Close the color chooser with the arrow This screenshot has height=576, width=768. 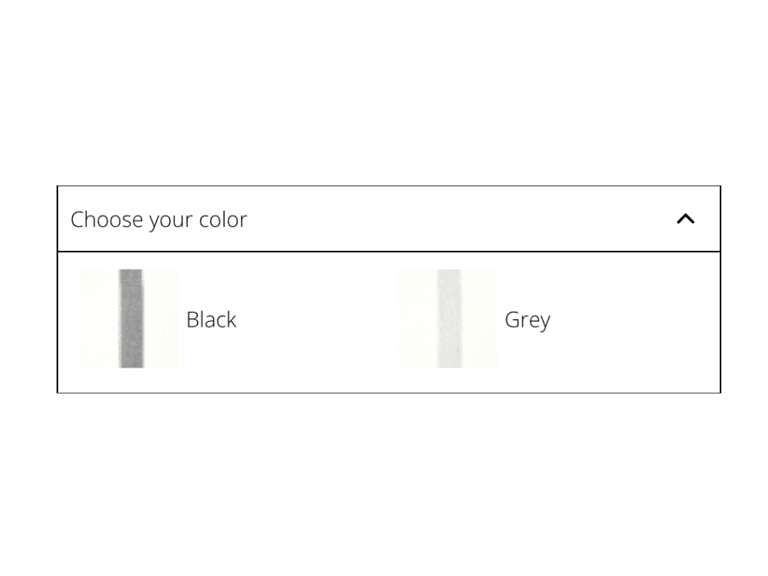(x=685, y=219)
